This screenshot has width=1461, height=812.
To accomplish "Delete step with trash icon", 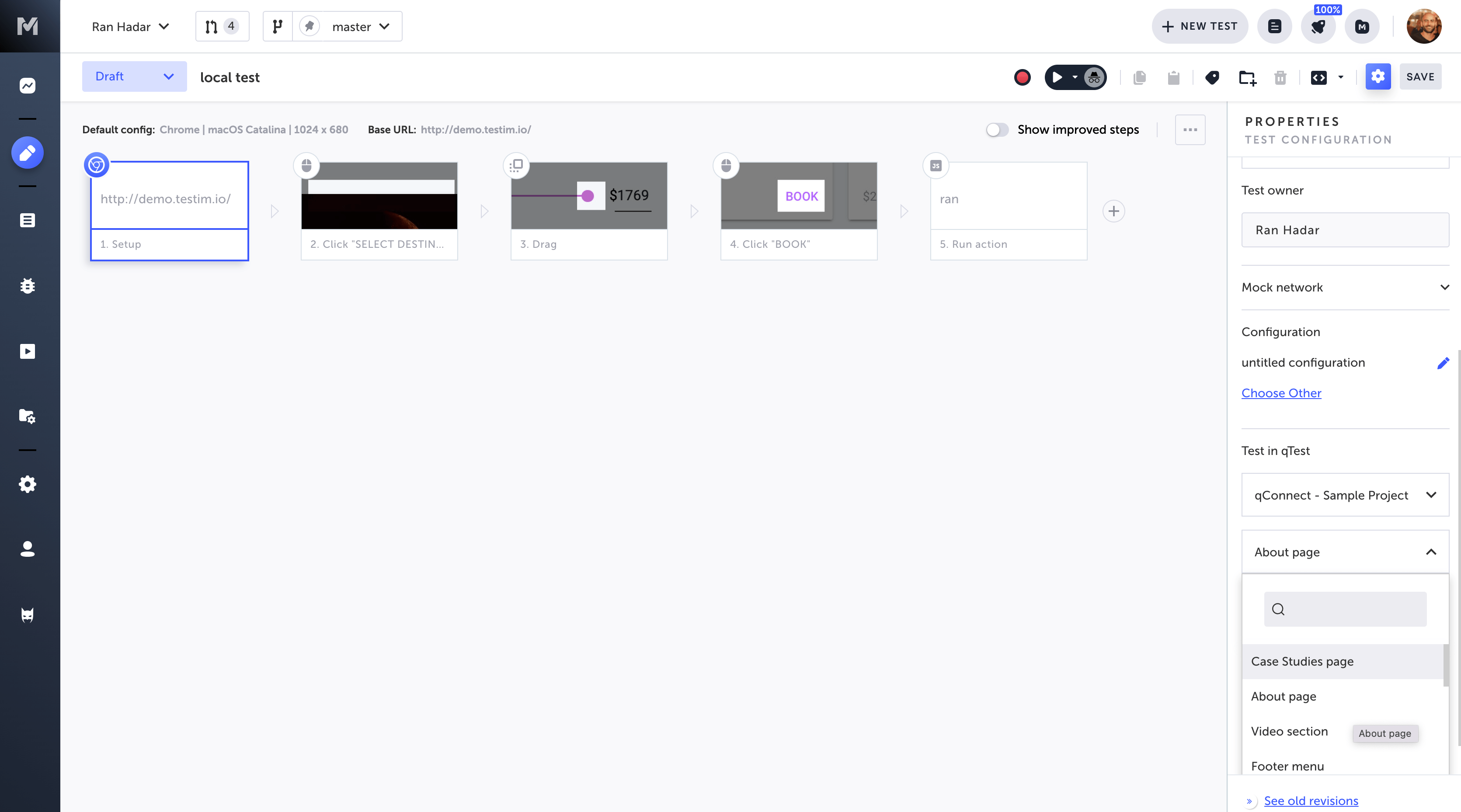I will [1280, 78].
